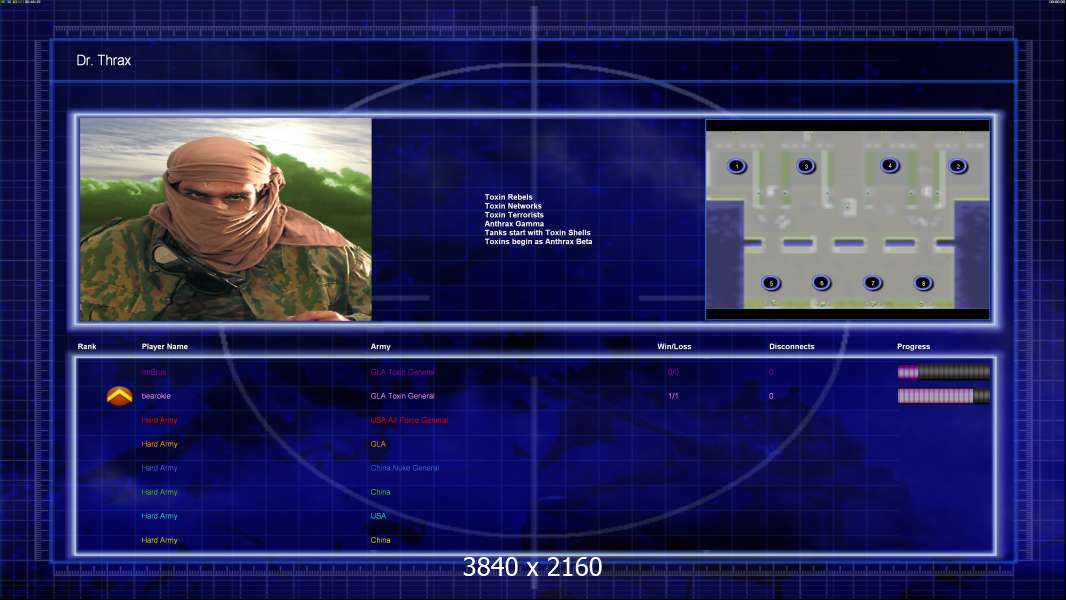Select start position 1 on the map
The height and width of the screenshot is (600, 1066).
click(736, 166)
